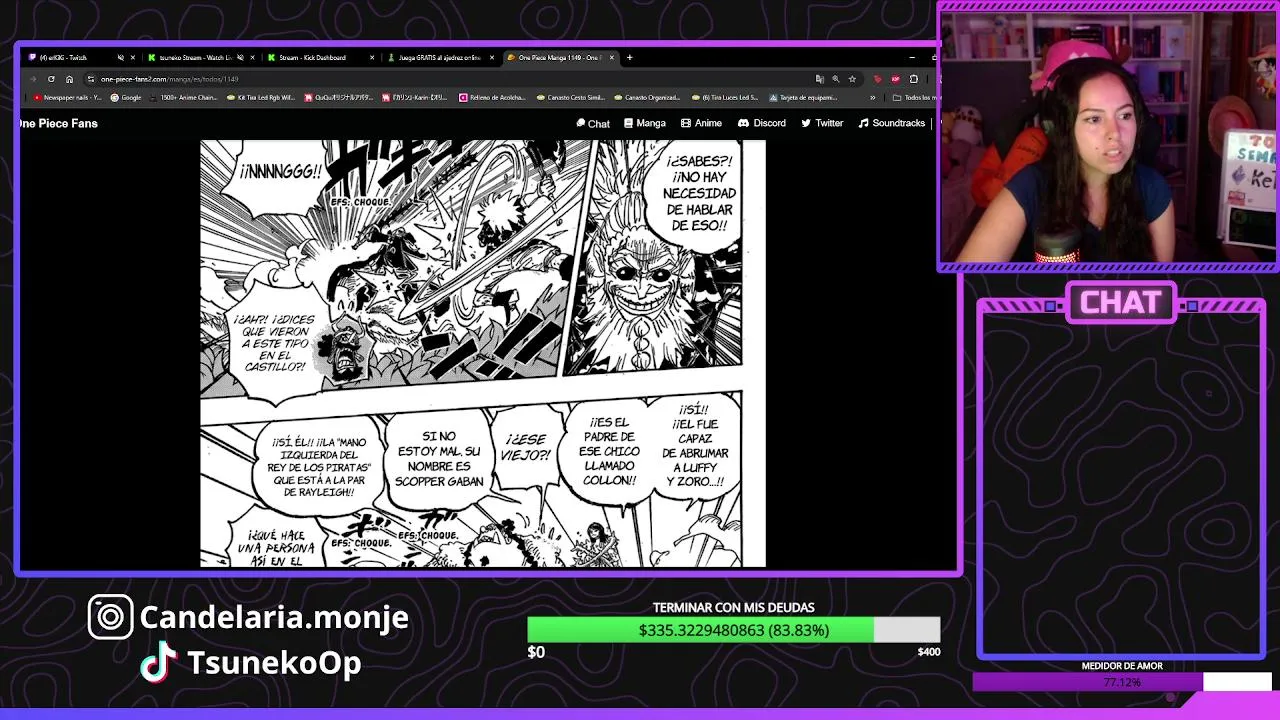
Task: Click the red tag extension icon
Action: pos(877,79)
